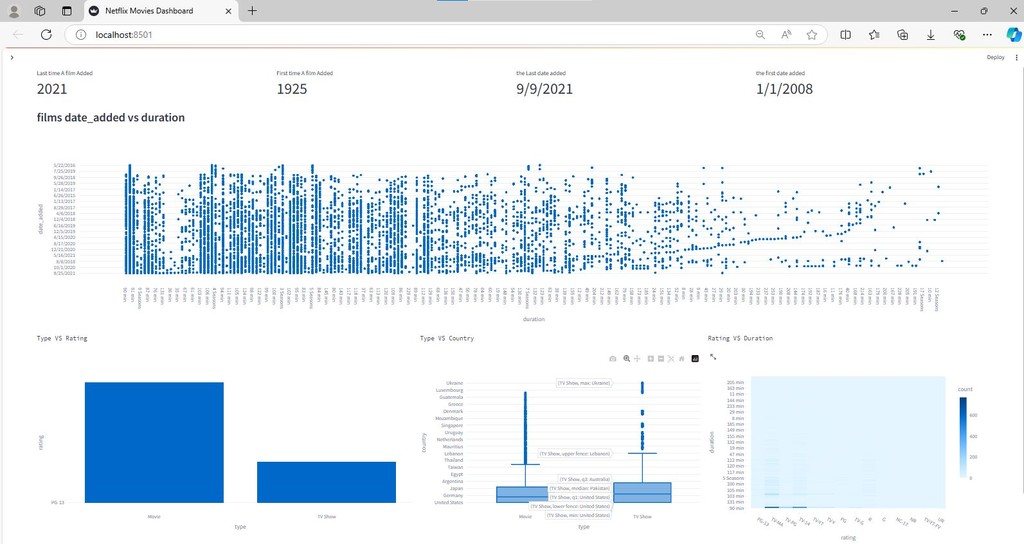Image resolution: width=1024 pixels, height=544 pixels.
Task: Open fullscreen view of Type VS Country chart
Action: click(x=713, y=357)
